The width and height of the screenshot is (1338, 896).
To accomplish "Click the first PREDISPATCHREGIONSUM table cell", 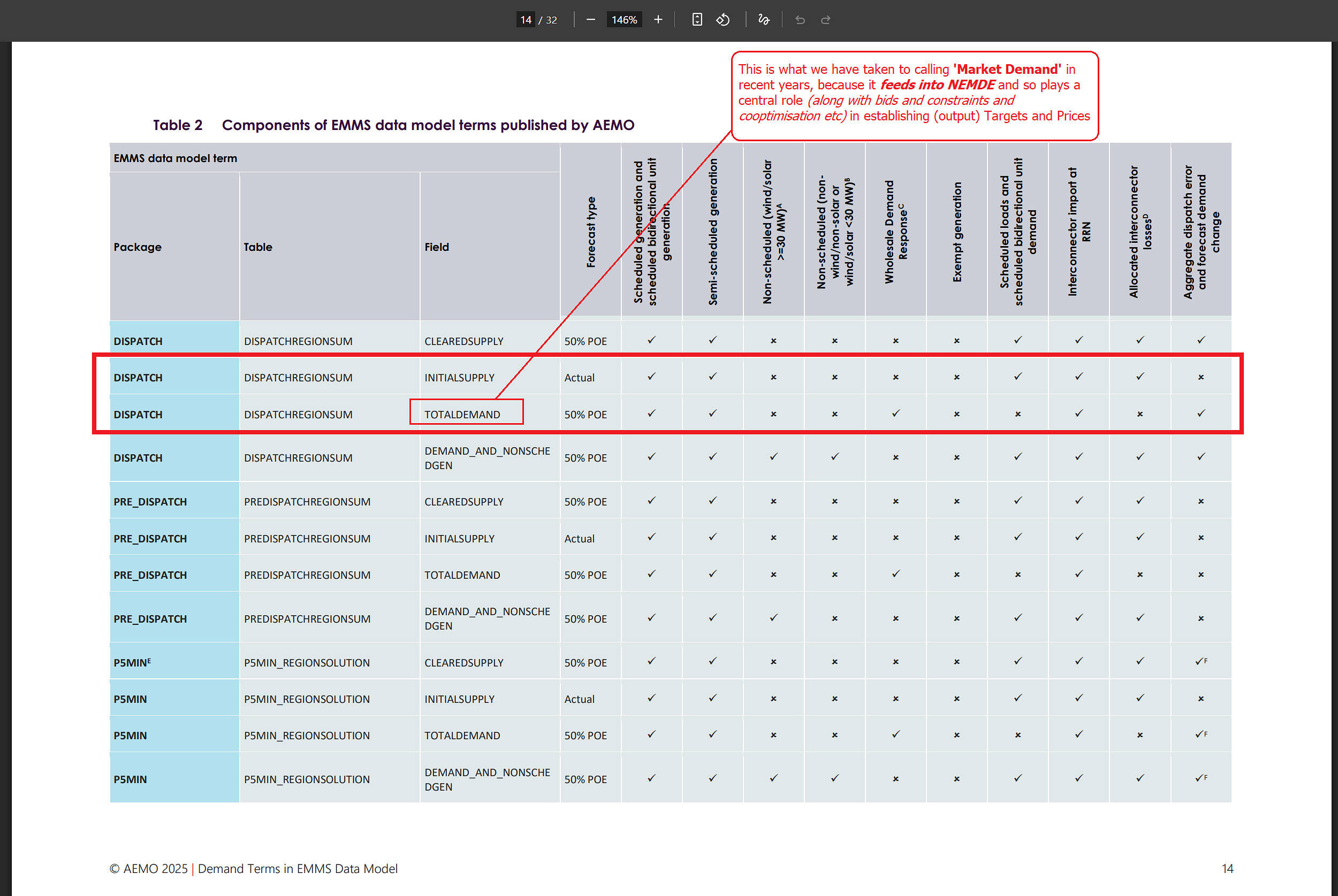I will point(307,502).
